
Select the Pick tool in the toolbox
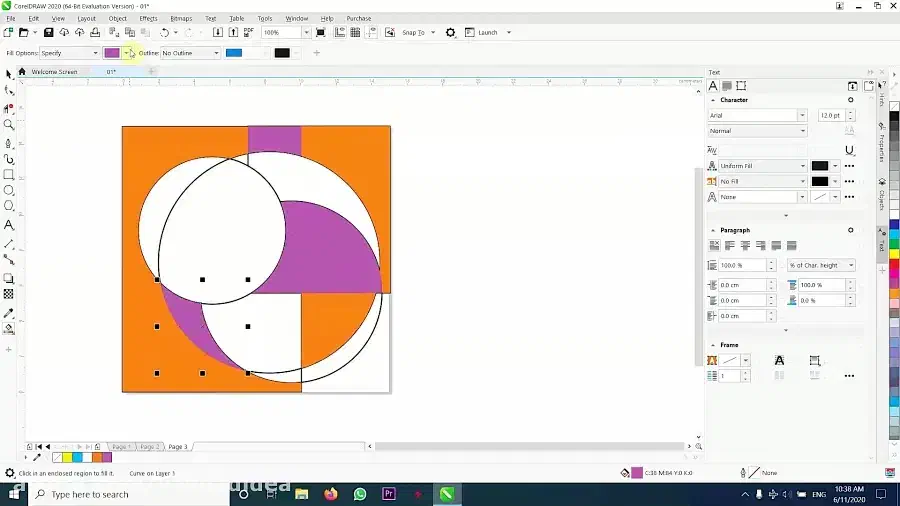pos(9,74)
